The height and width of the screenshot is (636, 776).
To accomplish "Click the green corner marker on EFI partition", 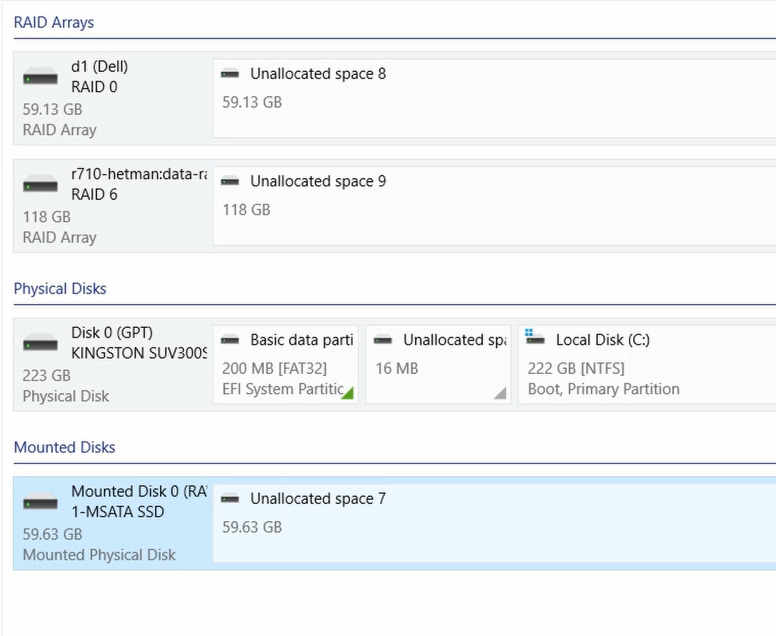I will (x=348, y=394).
